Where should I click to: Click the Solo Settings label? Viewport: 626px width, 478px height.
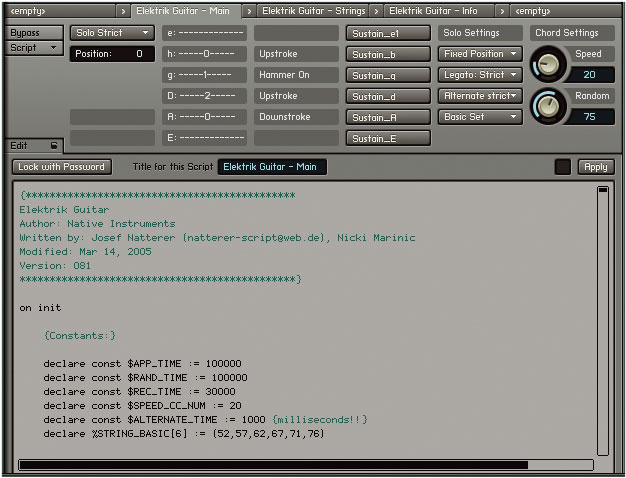480,33
